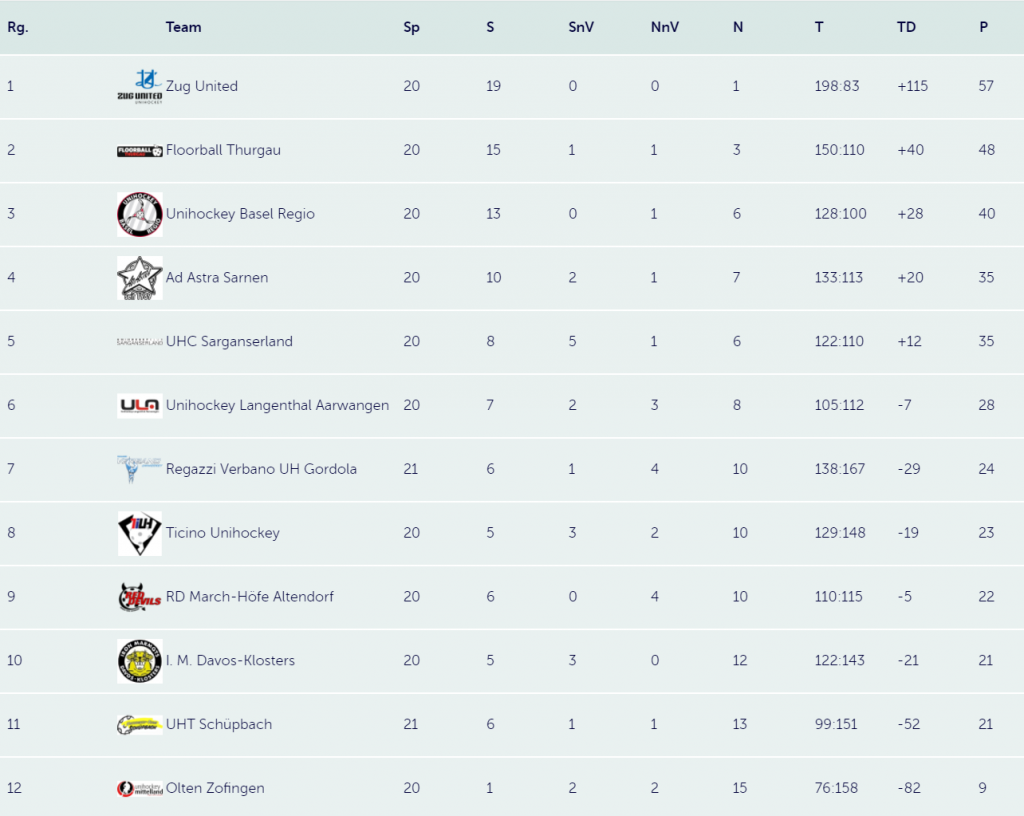Viewport: 1024px width, 816px height.
Task: Click the NnV column header
Action: point(665,27)
